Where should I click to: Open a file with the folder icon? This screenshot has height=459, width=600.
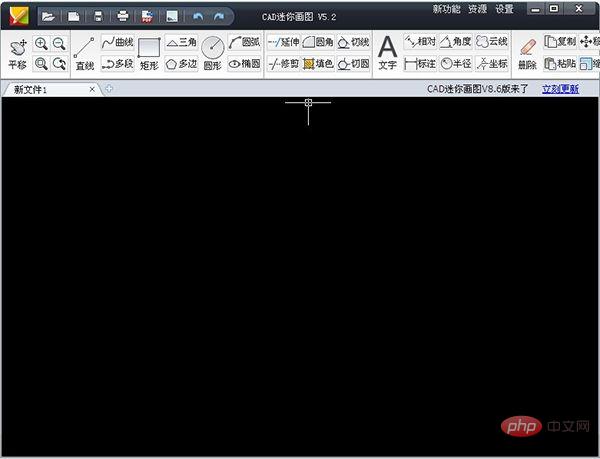48,16
